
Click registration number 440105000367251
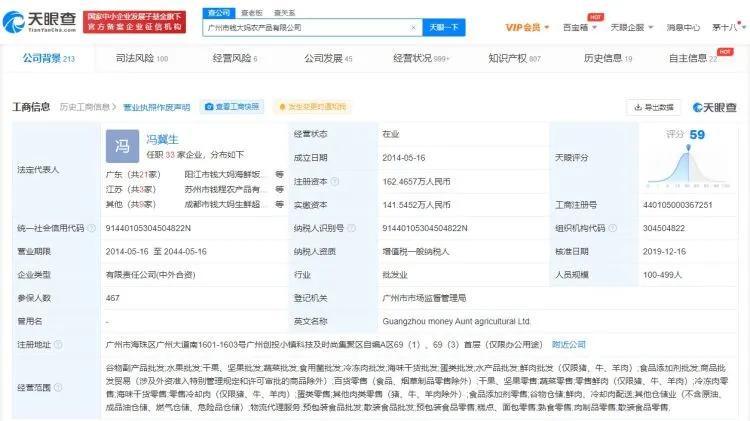coord(677,205)
